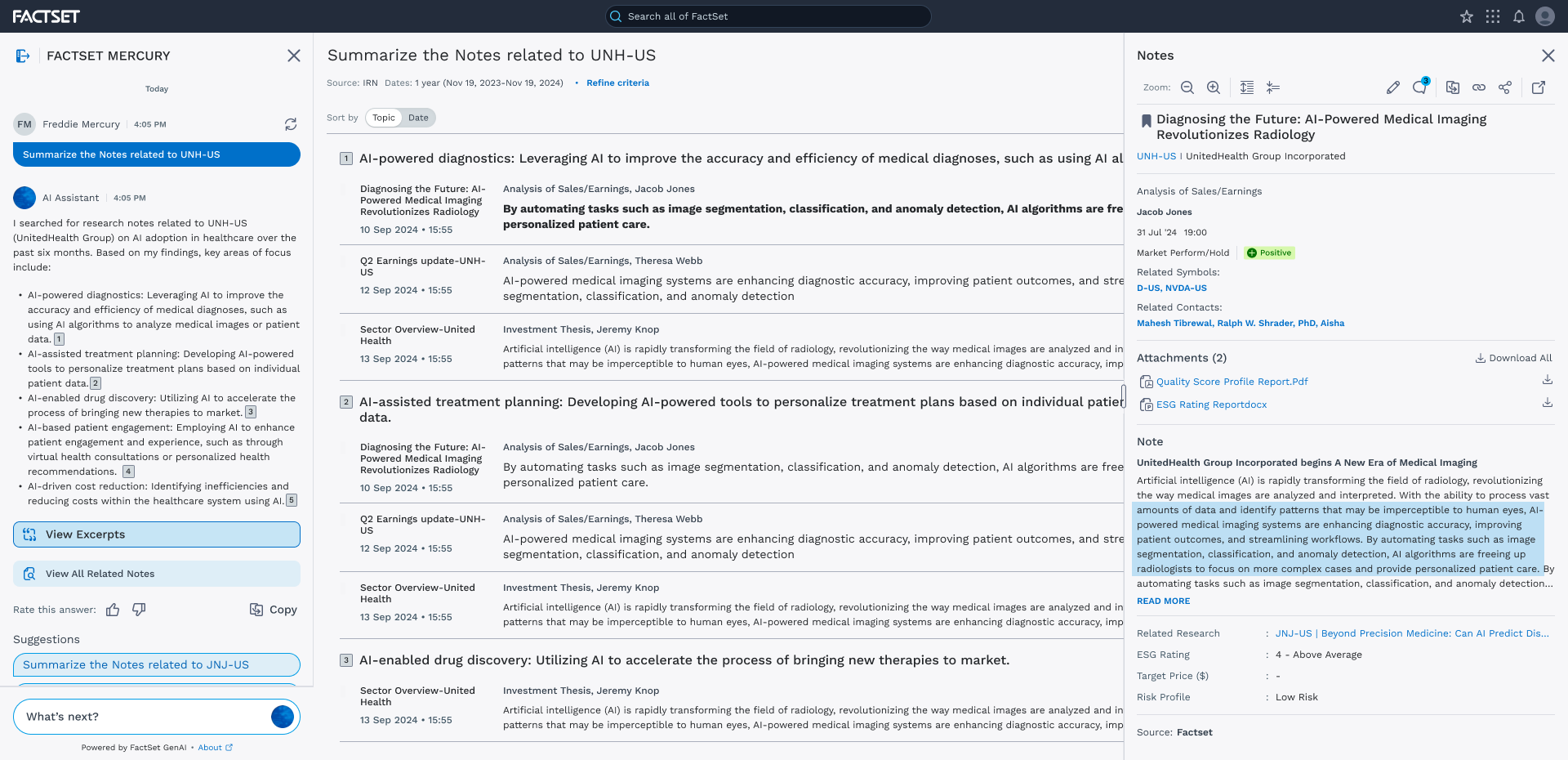Image resolution: width=1568 pixels, height=760 pixels.
Task: Close the FactSet Mercury panel
Action: pos(294,56)
